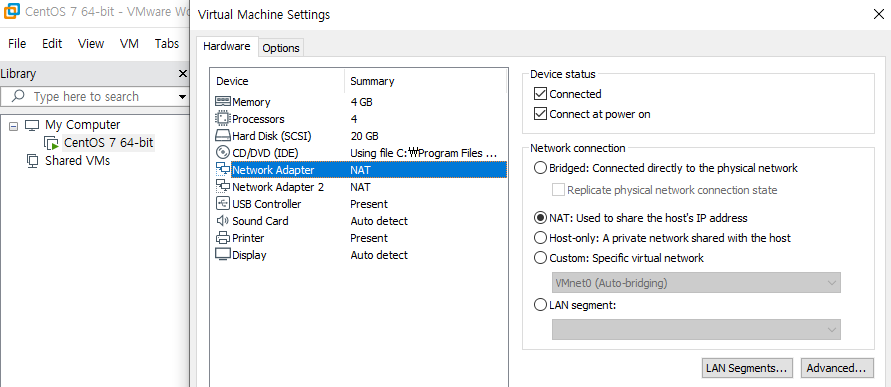The width and height of the screenshot is (891, 387).
Task: Close the Library panel
Action: pyautogui.click(x=182, y=74)
